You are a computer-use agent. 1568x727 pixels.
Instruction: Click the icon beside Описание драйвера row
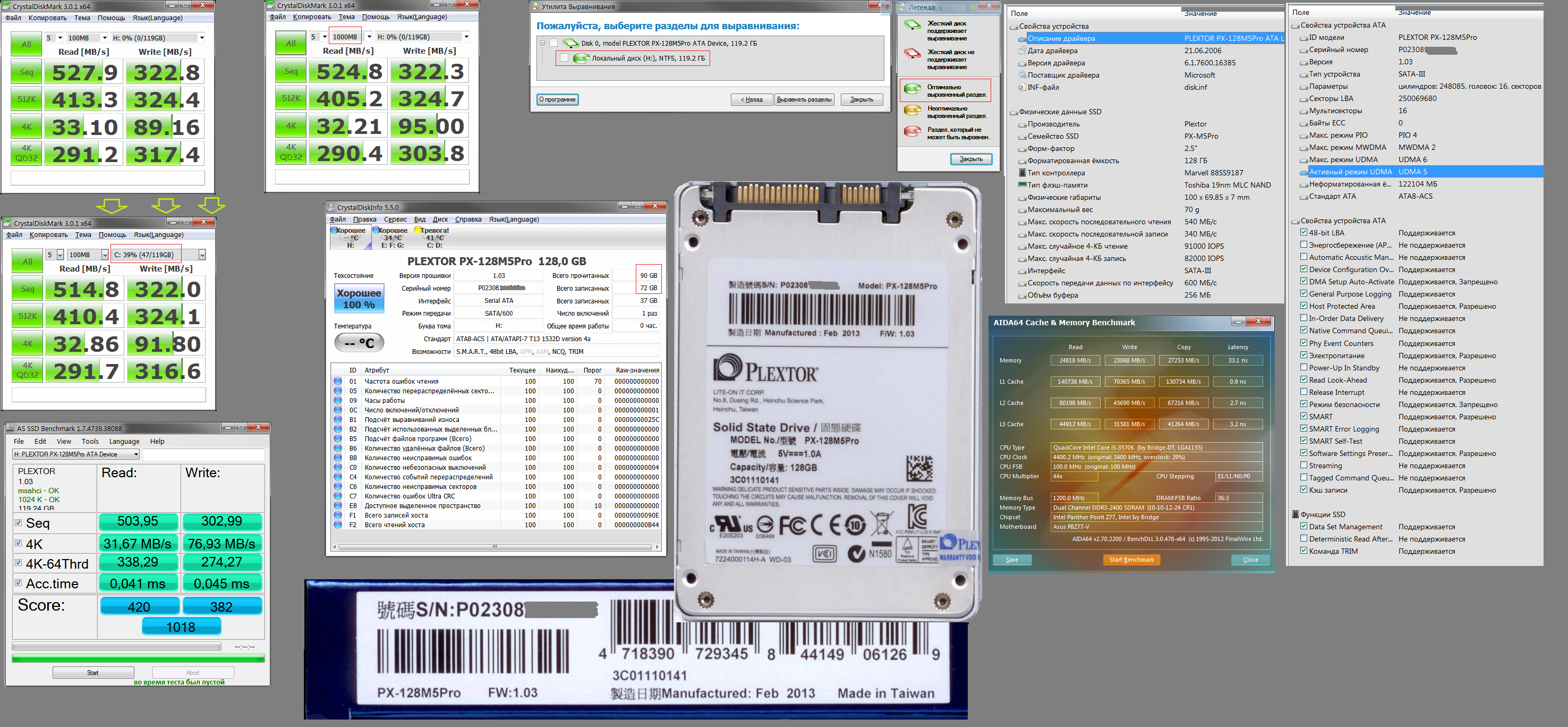pos(1022,38)
